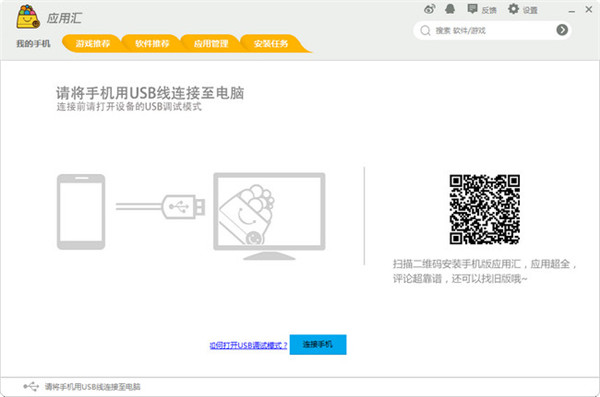The width and height of the screenshot is (600, 397).
Task: Open the Weibo icon in title bar
Action: coord(429,9)
